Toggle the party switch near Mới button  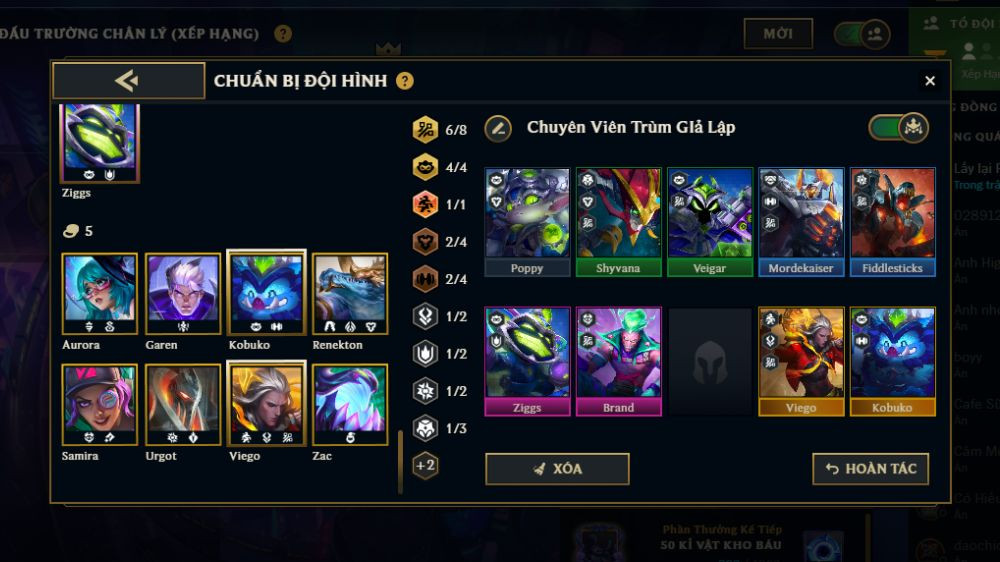[862, 34]
